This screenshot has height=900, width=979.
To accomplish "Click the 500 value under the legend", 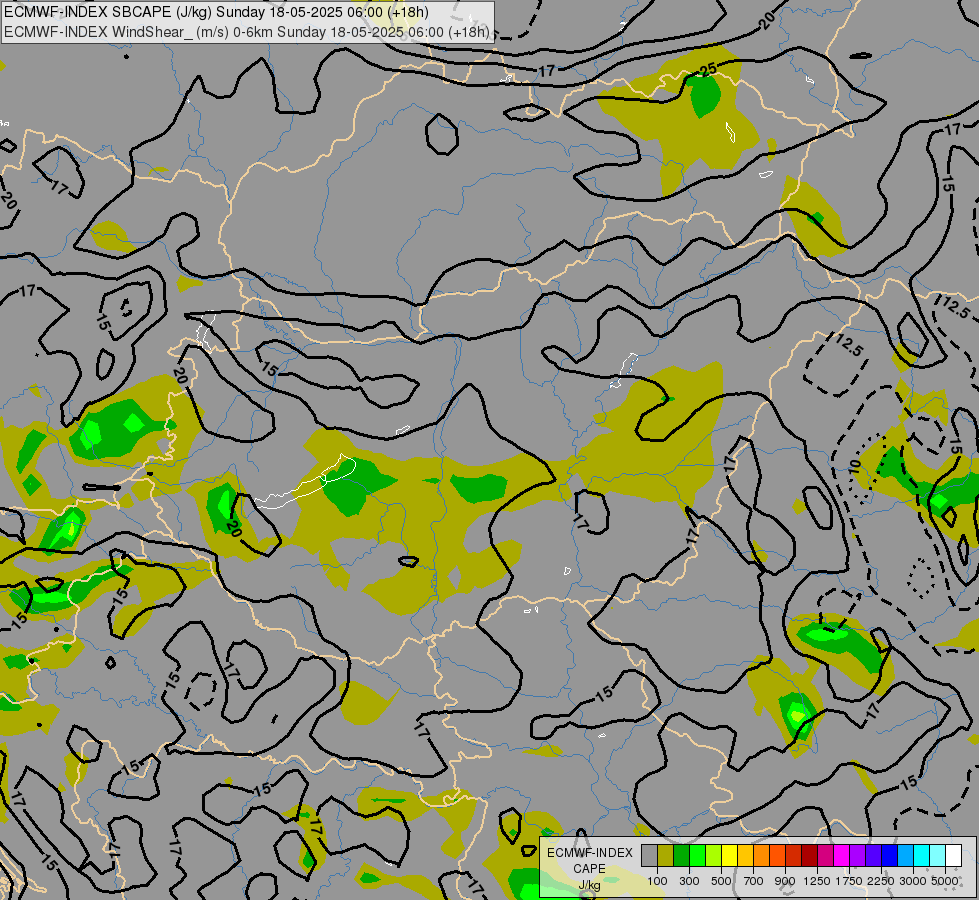I will [721, 881].
